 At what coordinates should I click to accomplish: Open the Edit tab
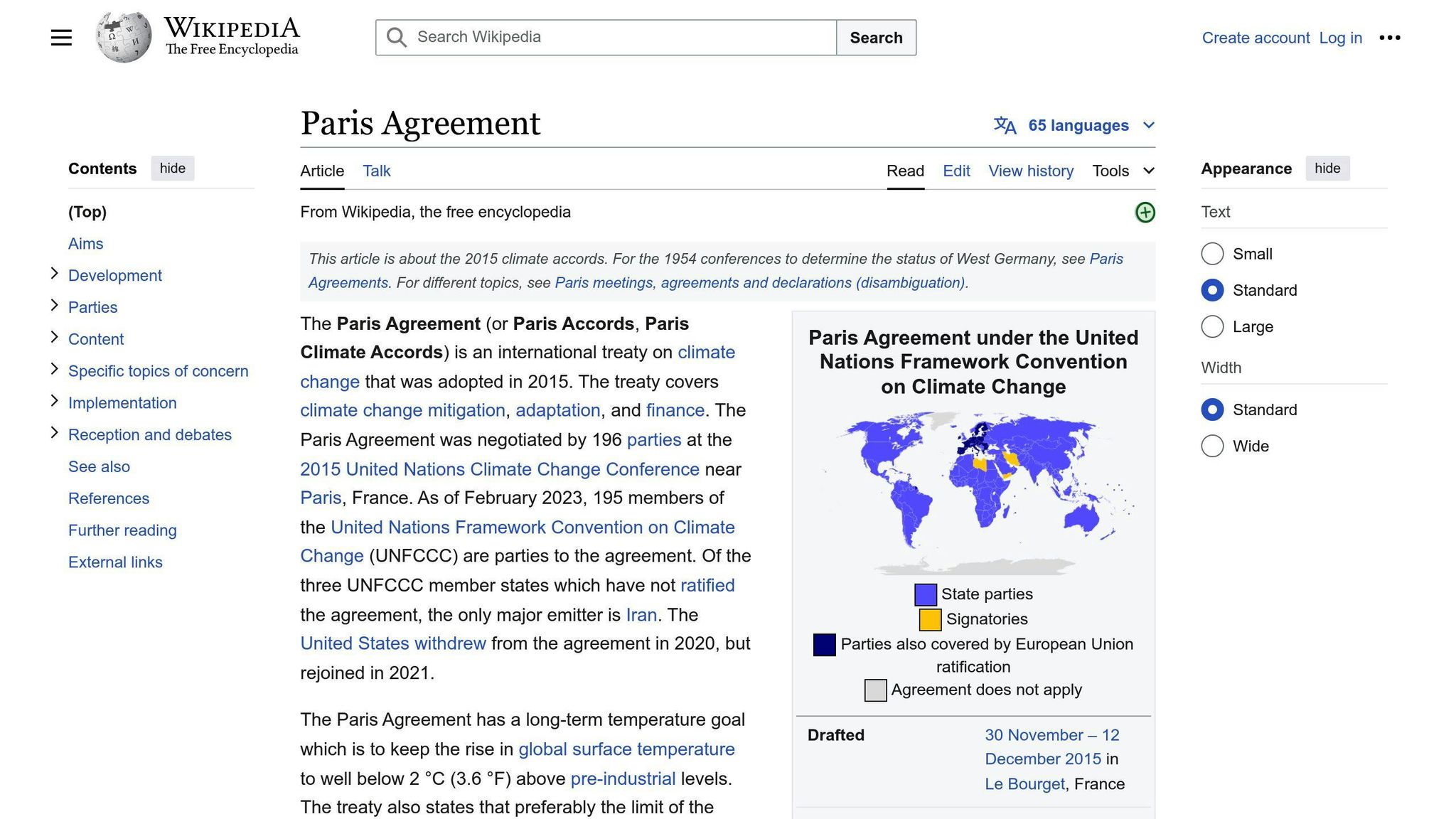956,171
